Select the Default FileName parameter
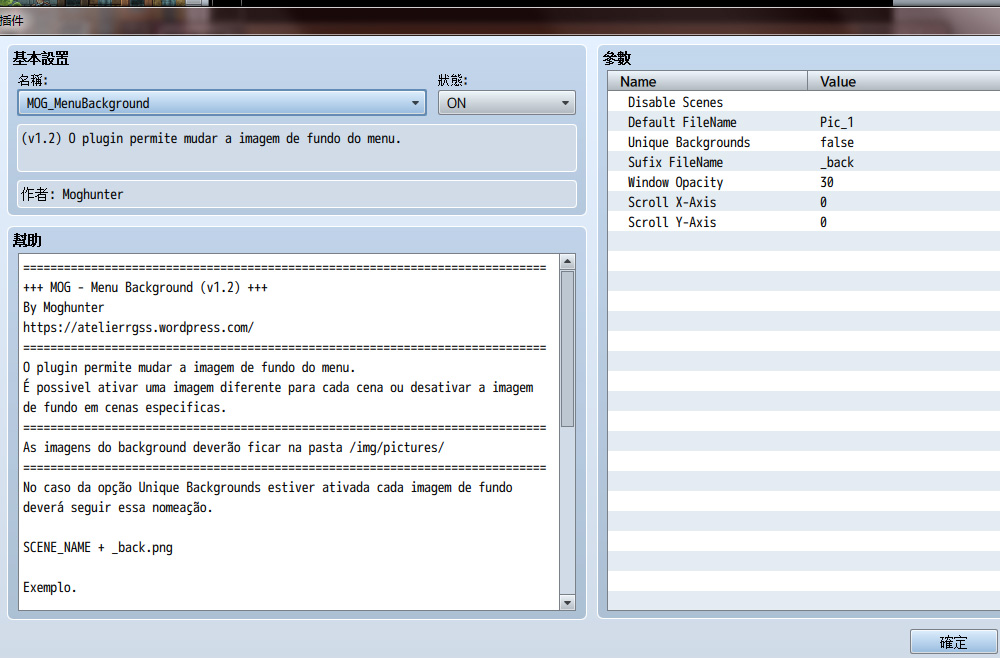This screenshot has height=658, width=1000. point(804,122)
